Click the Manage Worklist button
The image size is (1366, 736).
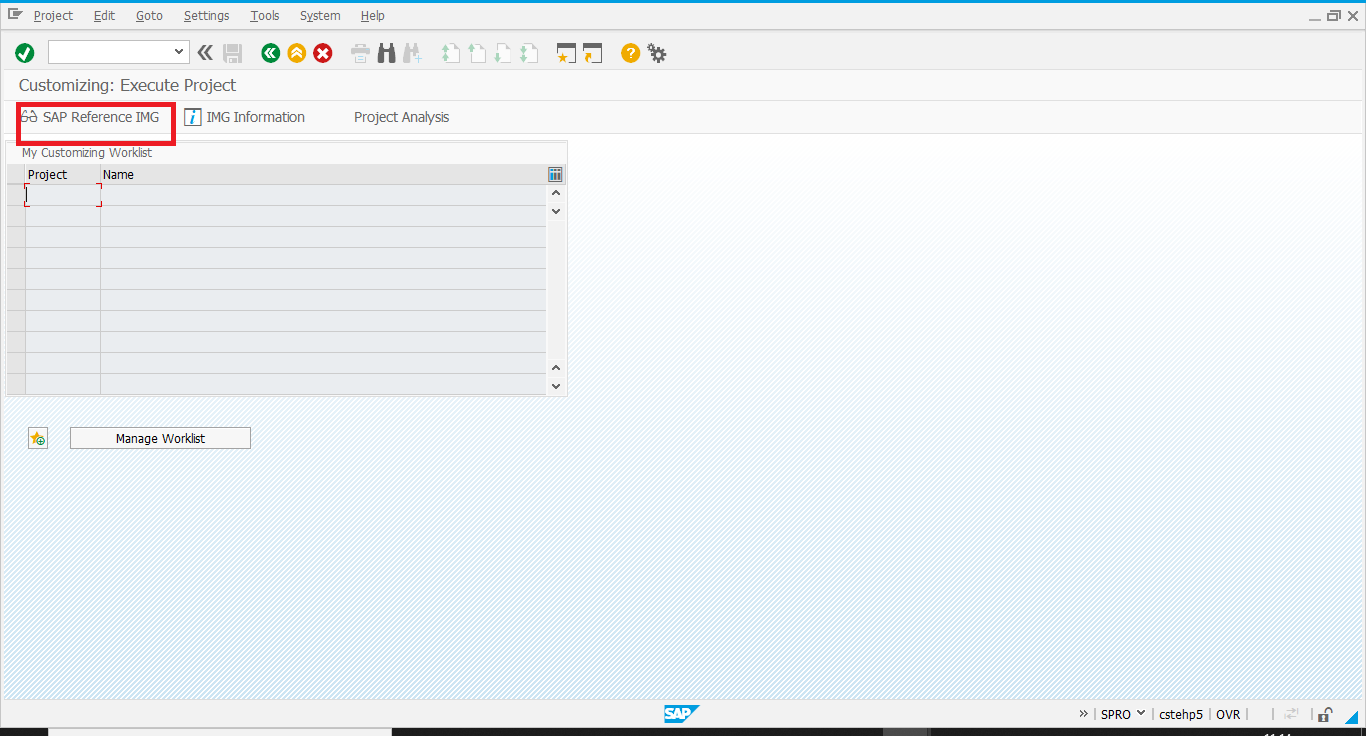(x=160, y=438)
